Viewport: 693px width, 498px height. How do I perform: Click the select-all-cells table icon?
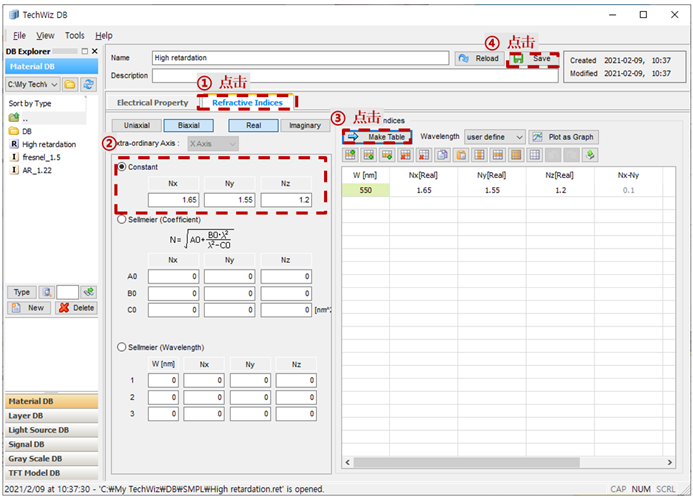516,155
